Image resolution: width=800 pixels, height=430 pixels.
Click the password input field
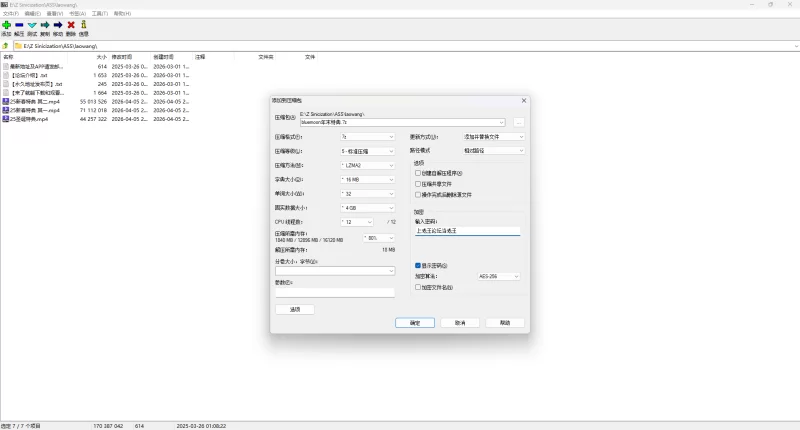click(x=467, y=231)
